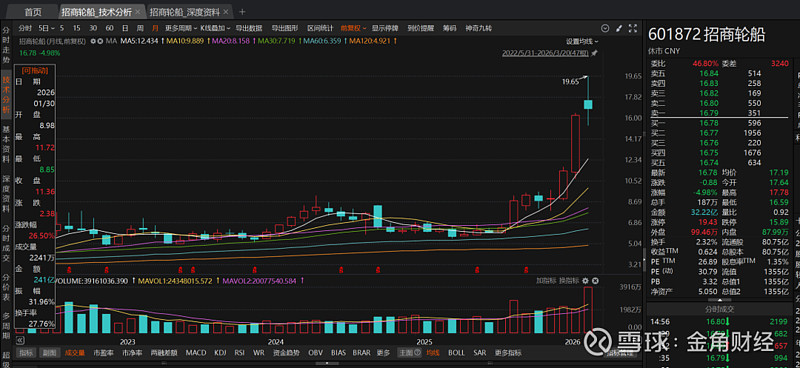The height and width of the screenshot is (368, 800).
Task: Open volume indicator settings gear
Action: (585, 281)
